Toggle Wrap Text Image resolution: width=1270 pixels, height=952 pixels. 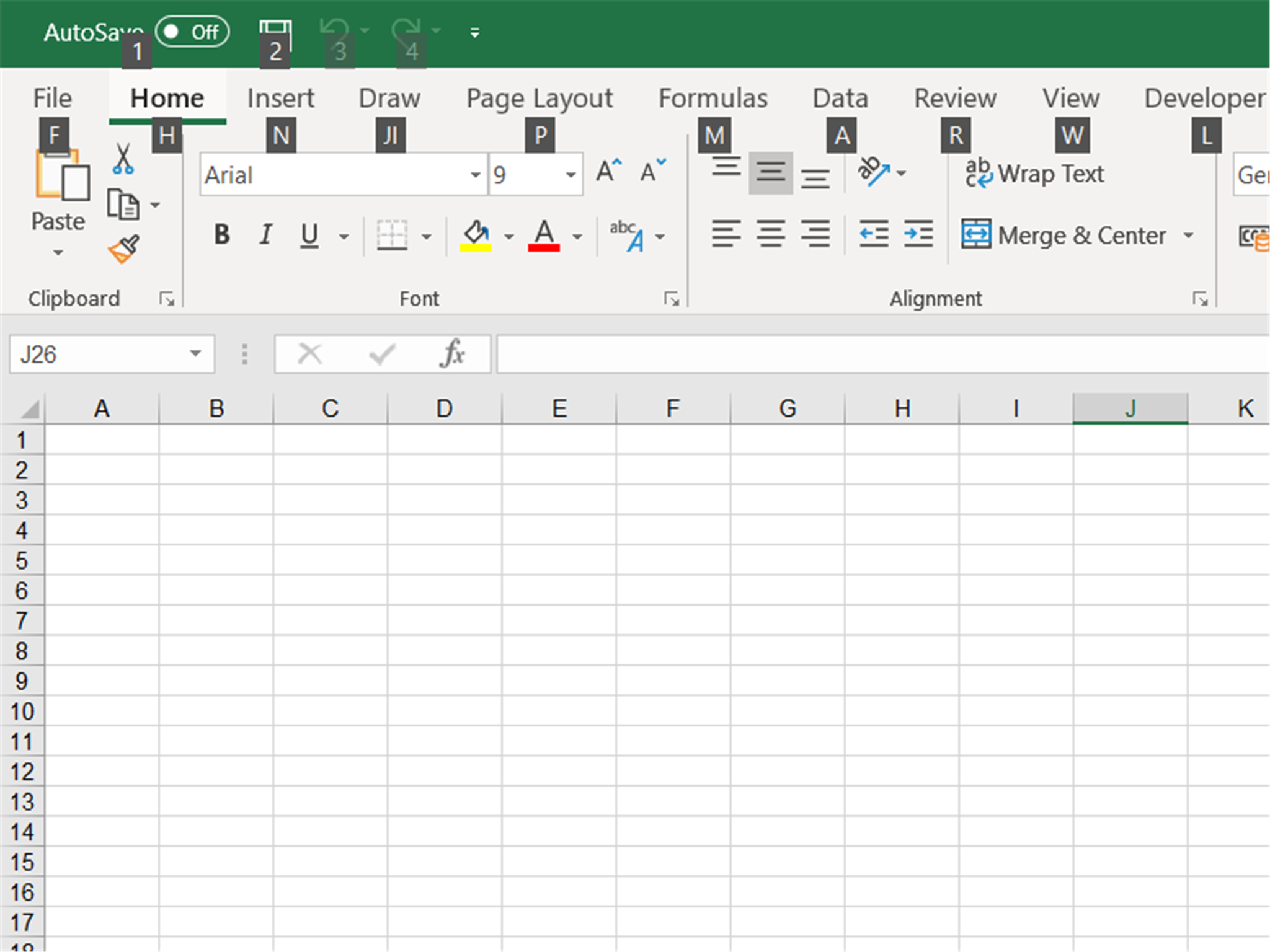coord(1034,174)
